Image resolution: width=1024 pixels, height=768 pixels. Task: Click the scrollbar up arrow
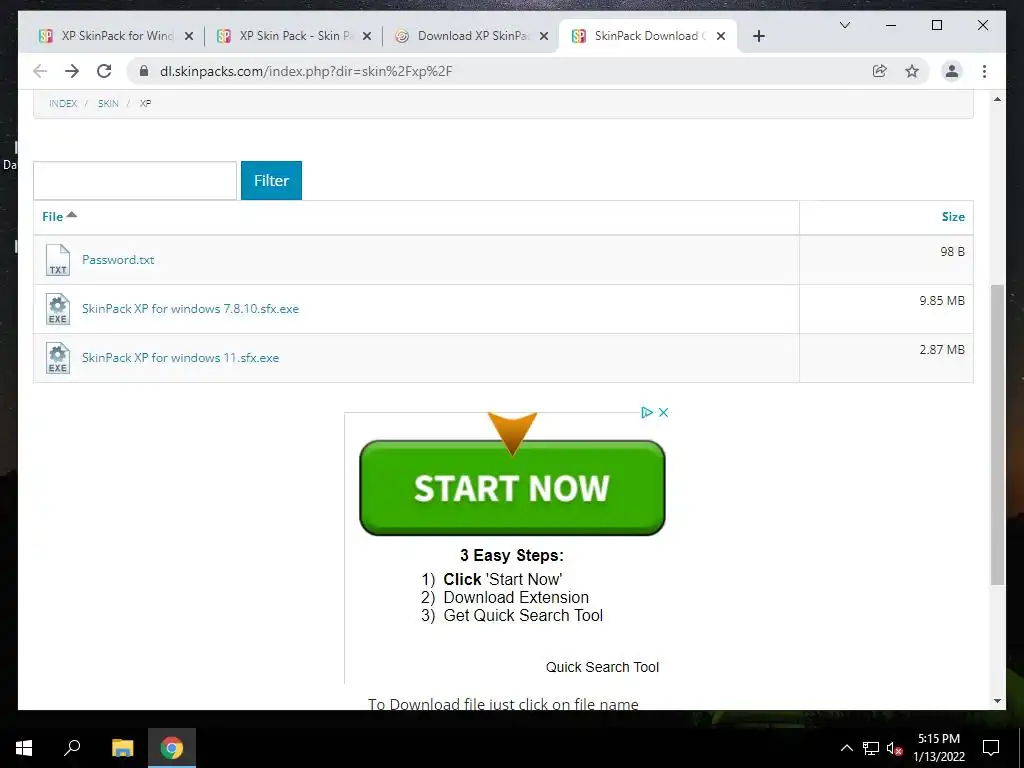pyautogui.click(x=997, y=99)
